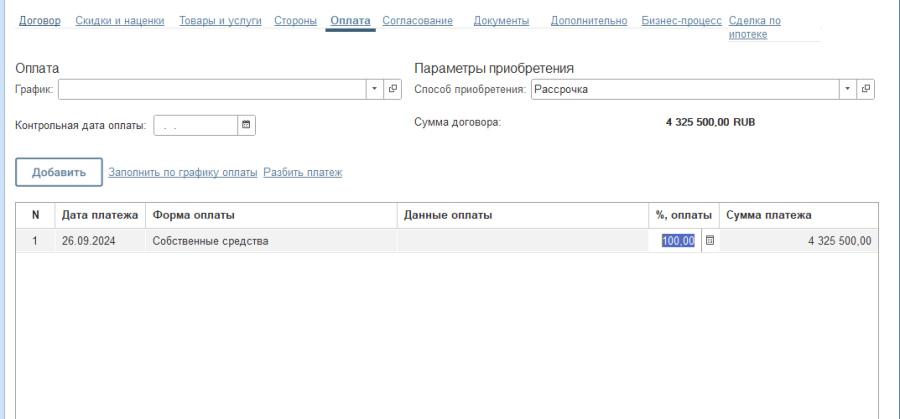The width and height of the screenshot is (900, 419).
Task: Open the Сделка по ипотеке tab
Action: (755, 27)
